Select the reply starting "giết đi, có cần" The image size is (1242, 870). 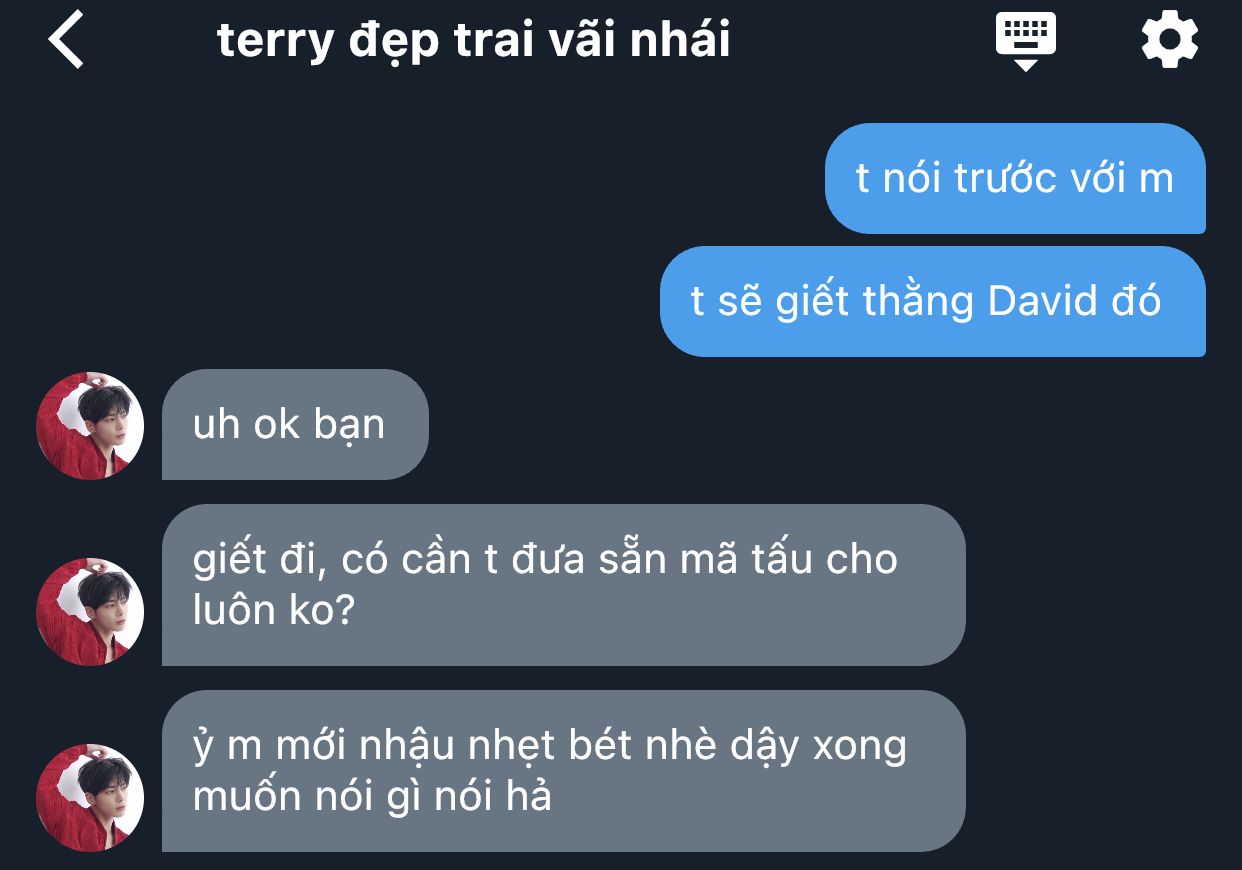pyautogui.click(x=563, y=585)
